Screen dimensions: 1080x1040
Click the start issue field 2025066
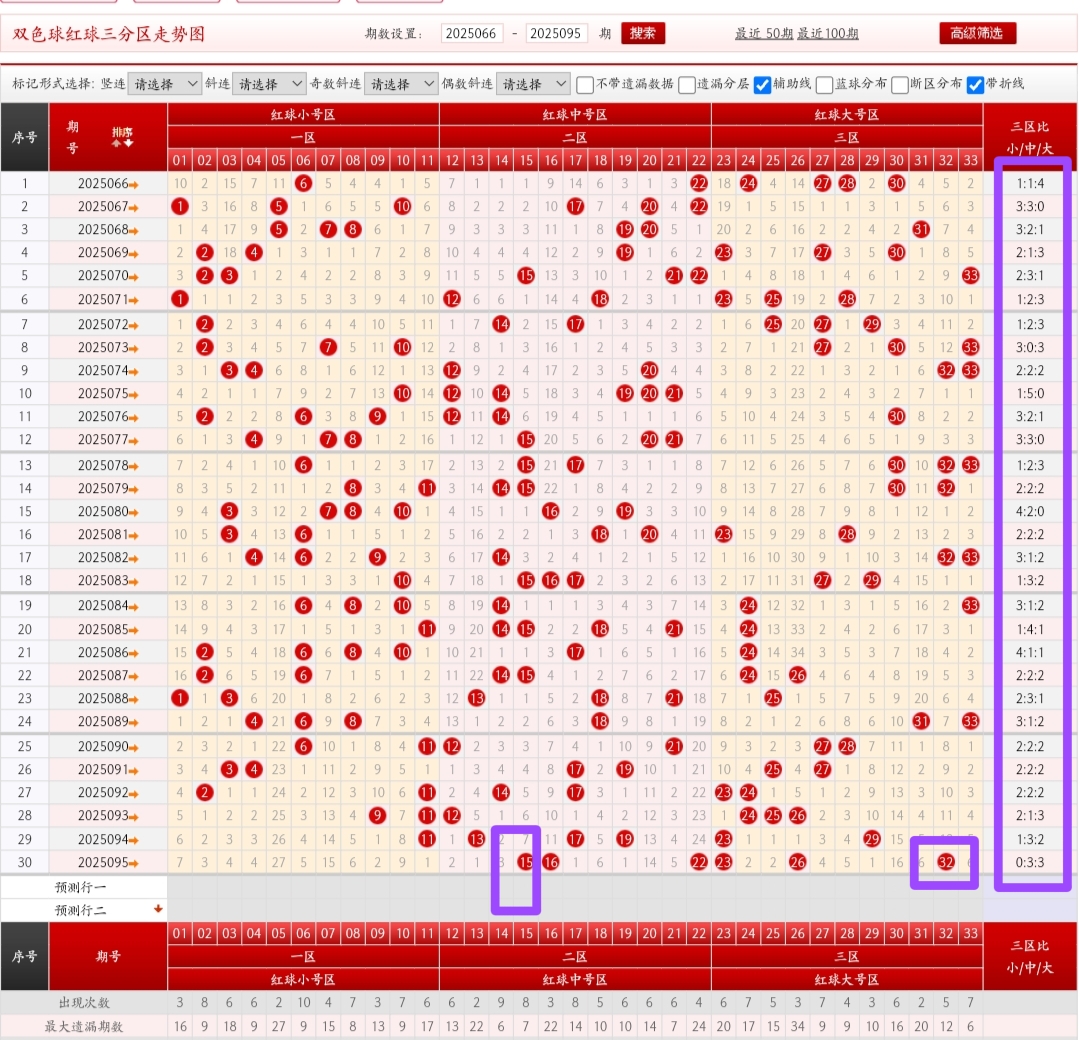point(472,33)
